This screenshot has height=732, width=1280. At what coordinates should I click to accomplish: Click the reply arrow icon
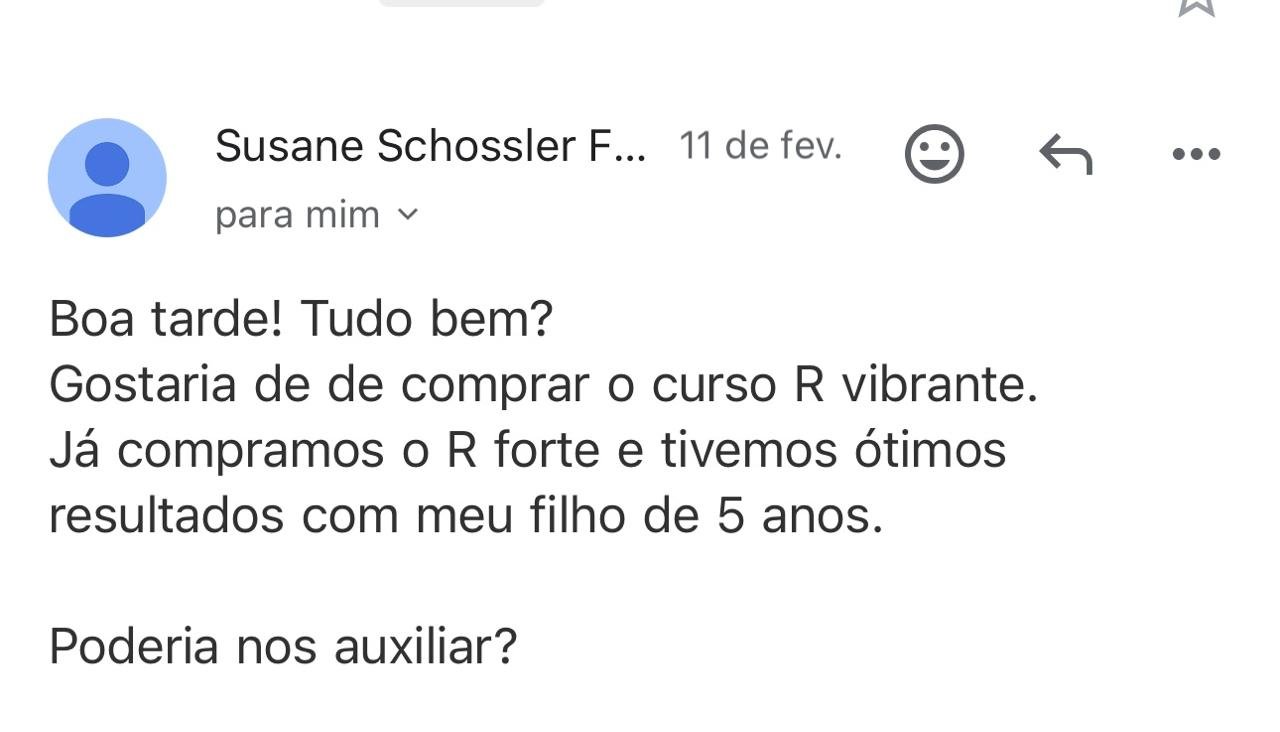(1066, 153)
